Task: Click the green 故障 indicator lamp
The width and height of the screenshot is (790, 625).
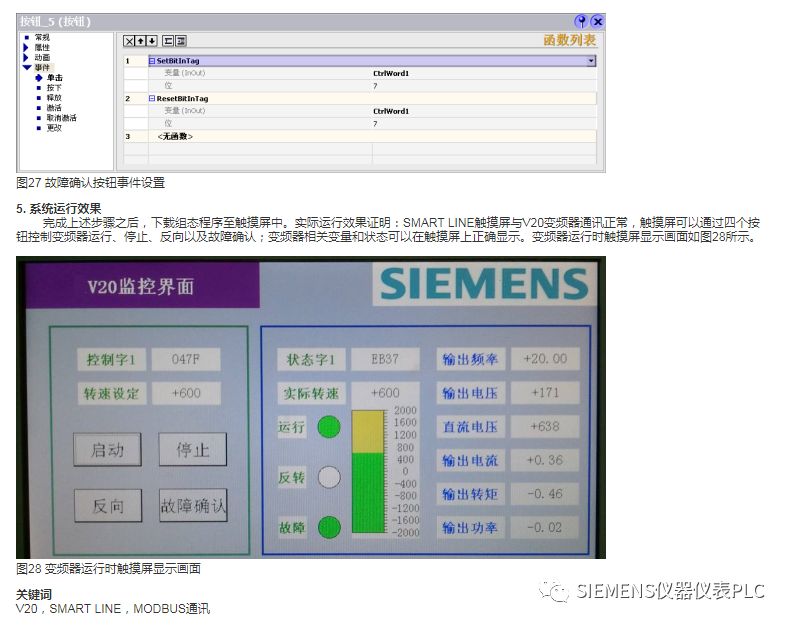Action: (x=329, y=527)
